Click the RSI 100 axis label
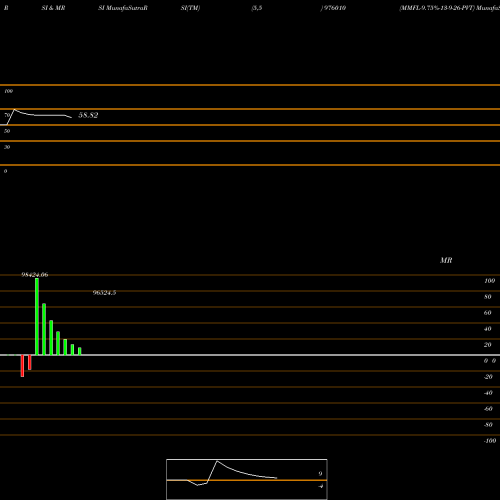 point(9,91)
